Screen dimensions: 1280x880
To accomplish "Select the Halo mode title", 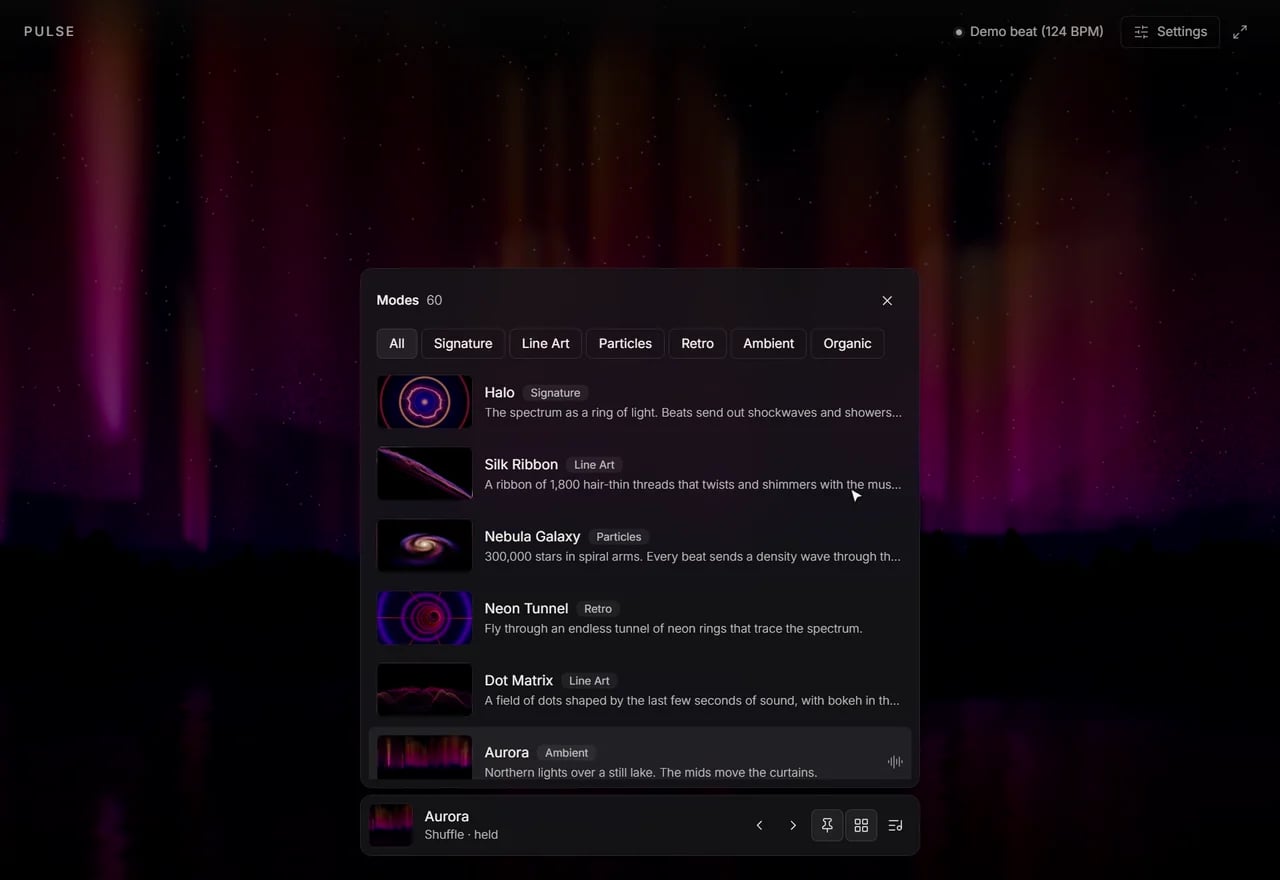I will coord(500,393).
